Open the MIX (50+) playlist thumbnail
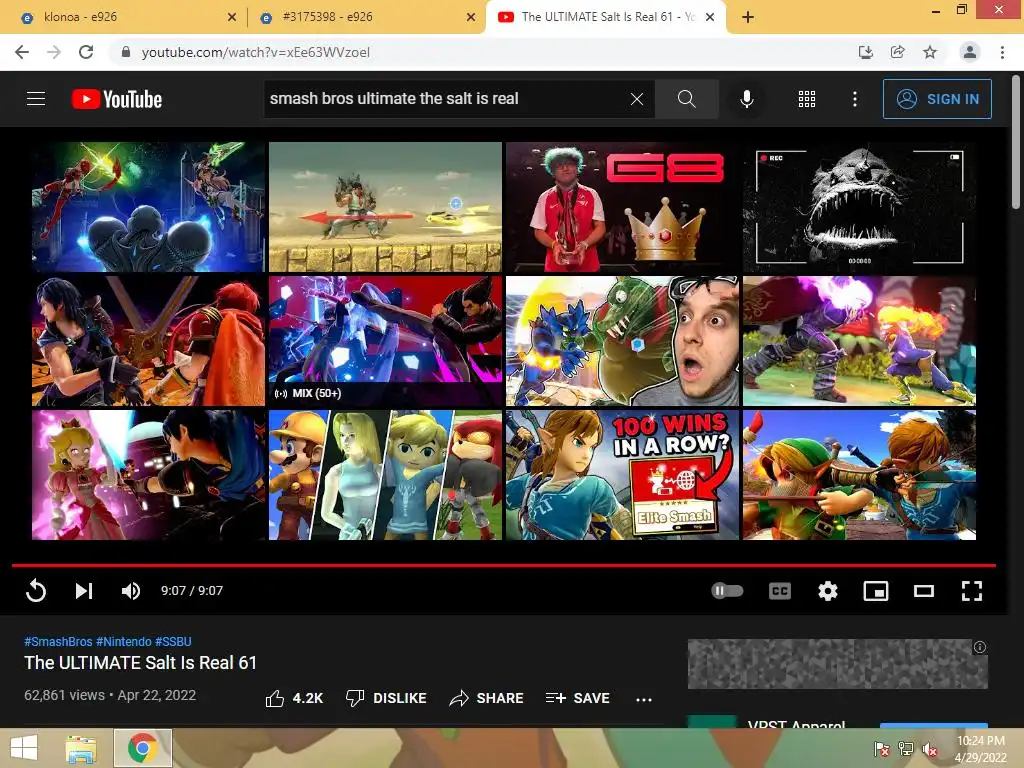This screenshot has height=768, width=1024. [x=385, y=341]
